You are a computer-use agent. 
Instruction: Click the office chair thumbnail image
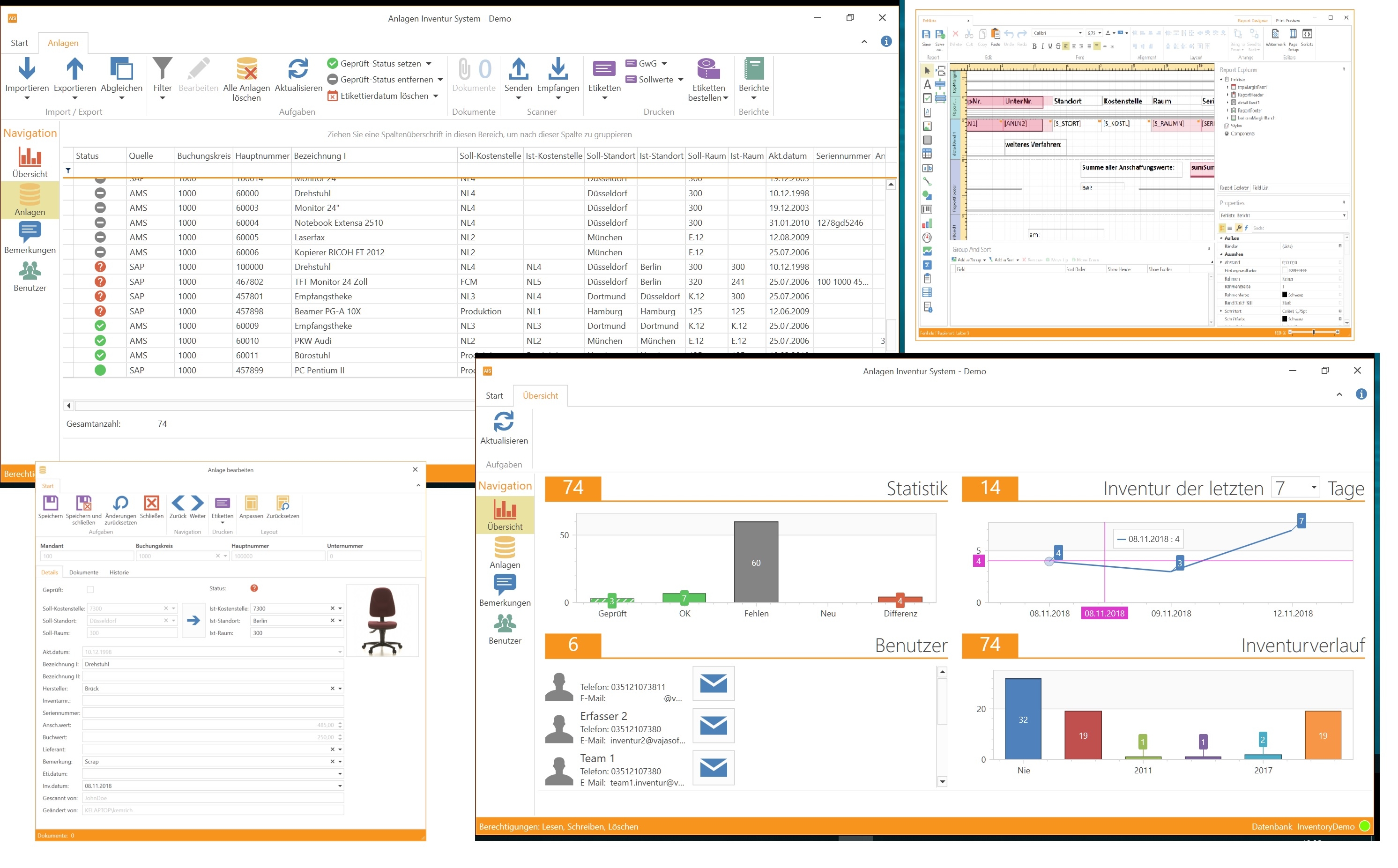coord(382,621)
